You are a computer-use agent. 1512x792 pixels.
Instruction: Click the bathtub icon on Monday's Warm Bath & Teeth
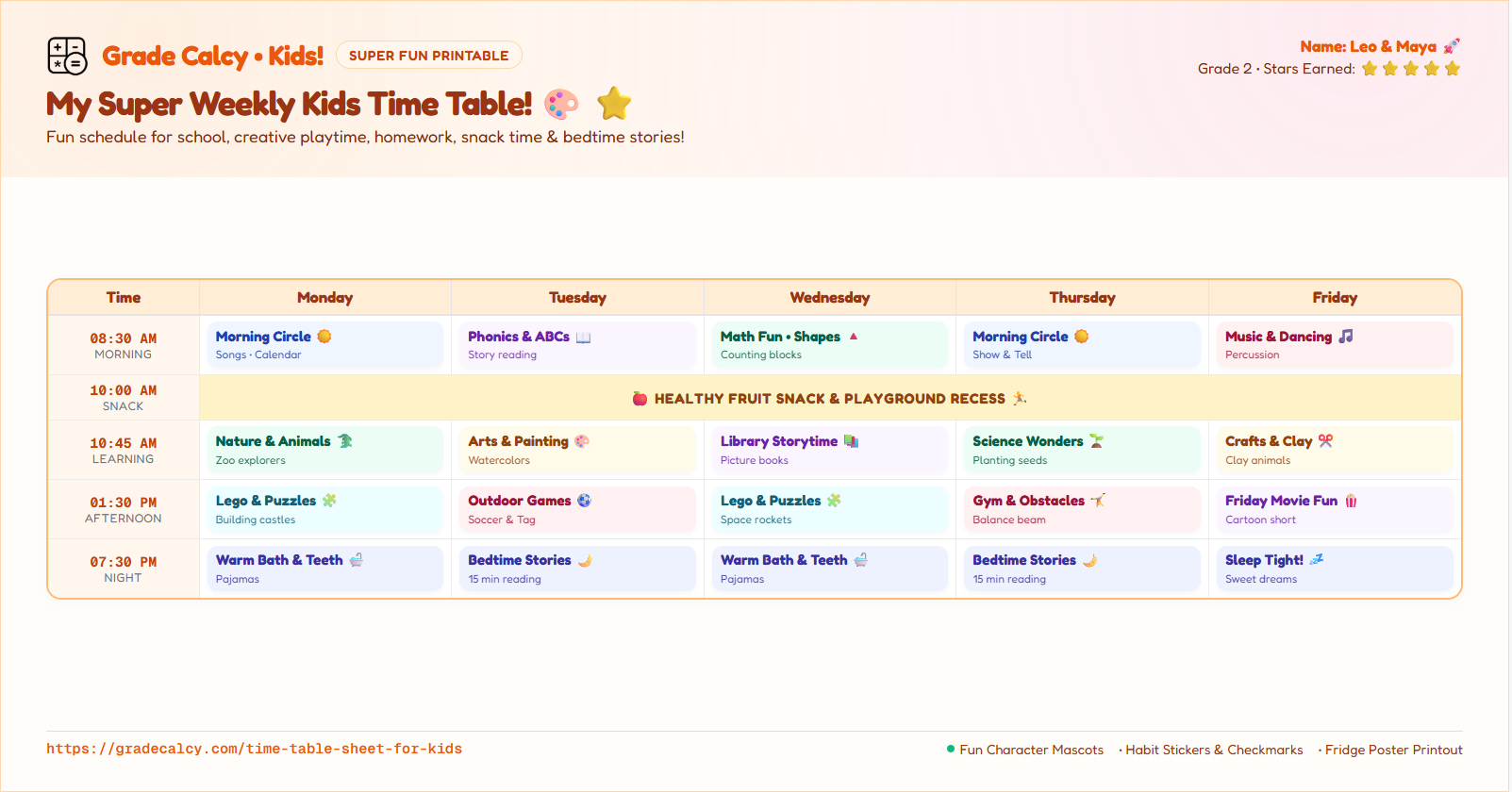click(357, 560)
